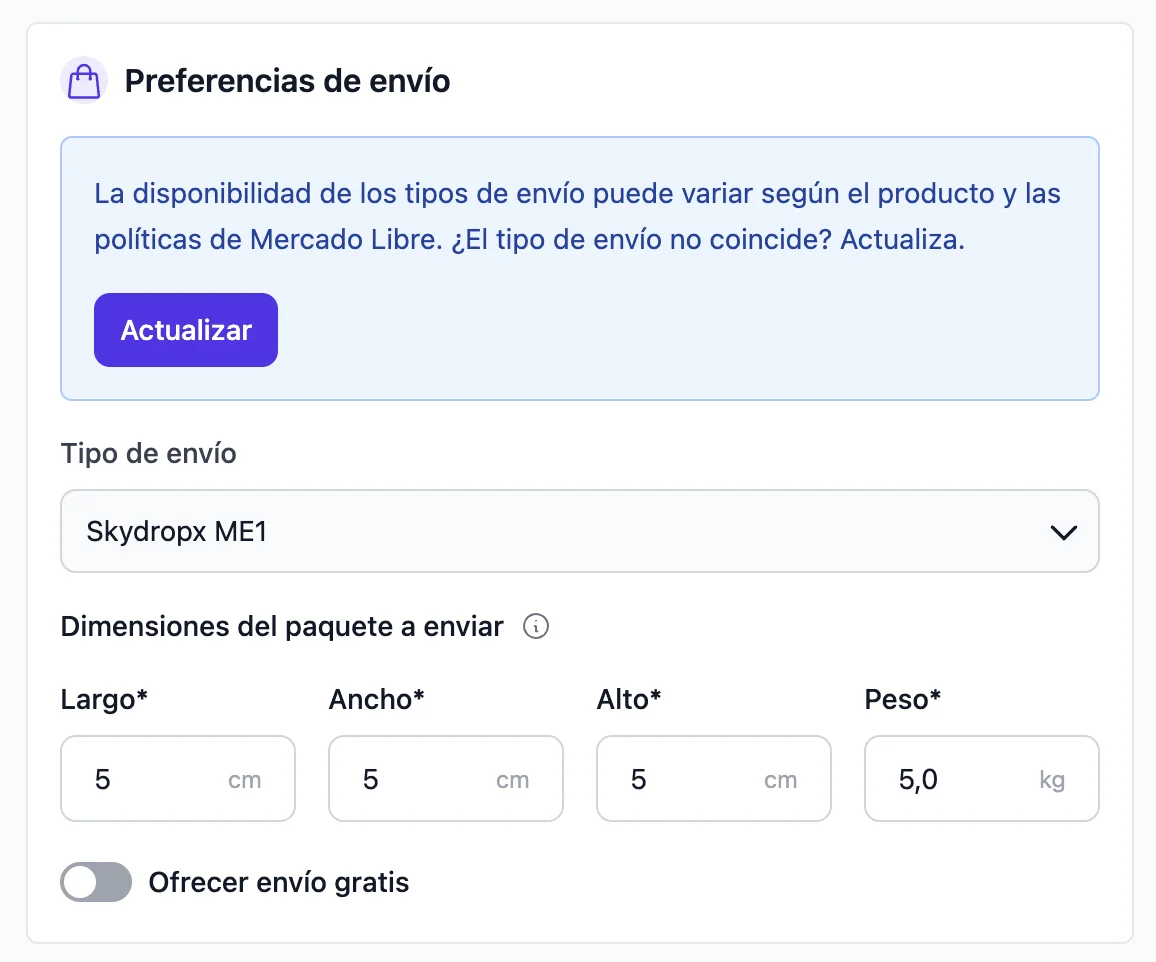Click the Dimensiones del paquete a enviar label
Screen dimensions: 1156x962
tap(282, 627)
